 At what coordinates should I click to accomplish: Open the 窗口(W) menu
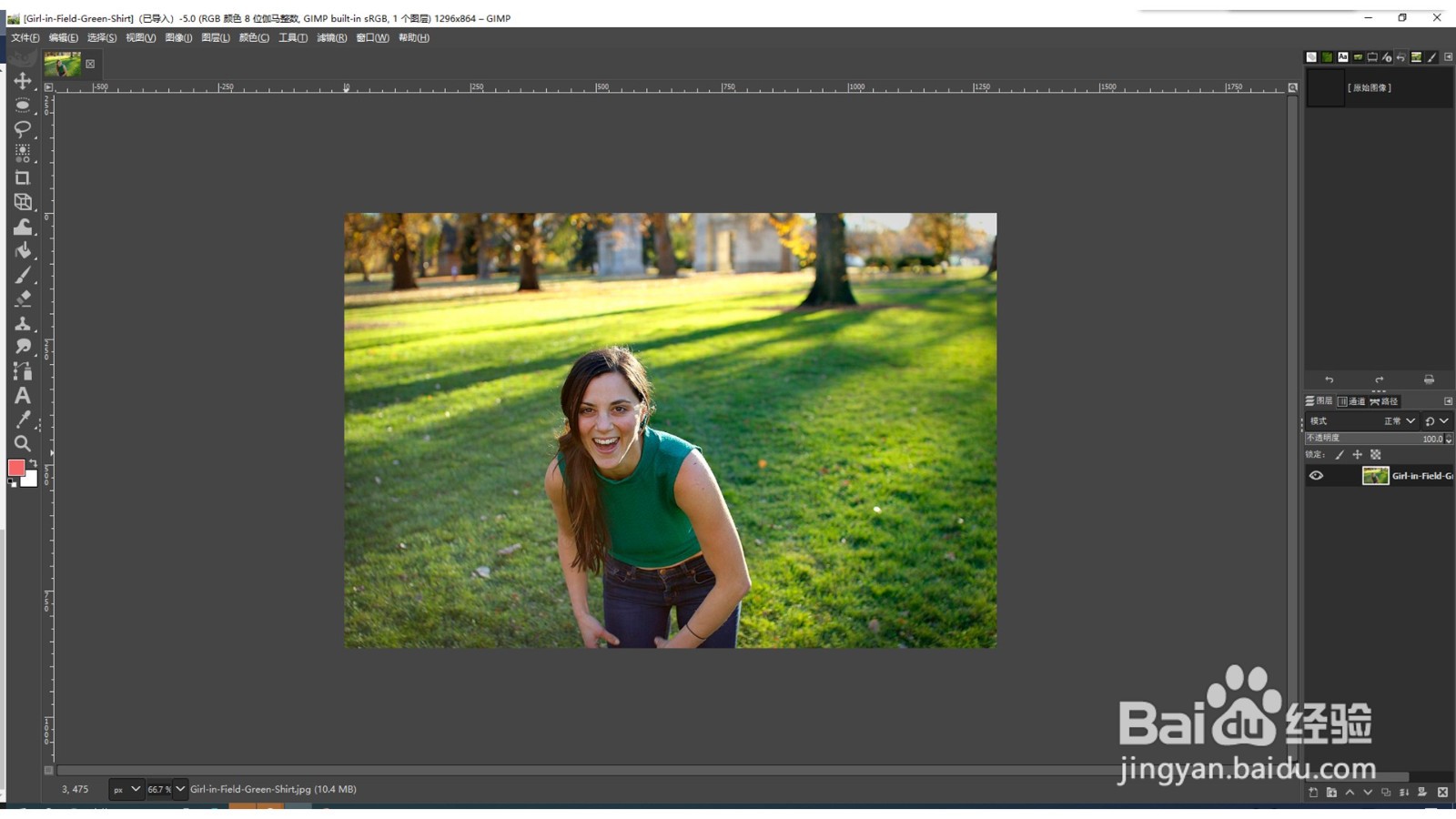coord(372,38)
